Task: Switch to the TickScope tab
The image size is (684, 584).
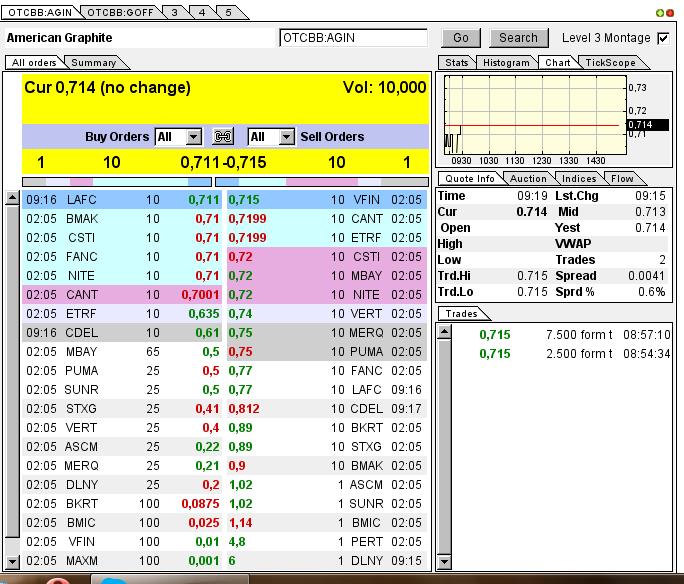Action: click(609, 63)
